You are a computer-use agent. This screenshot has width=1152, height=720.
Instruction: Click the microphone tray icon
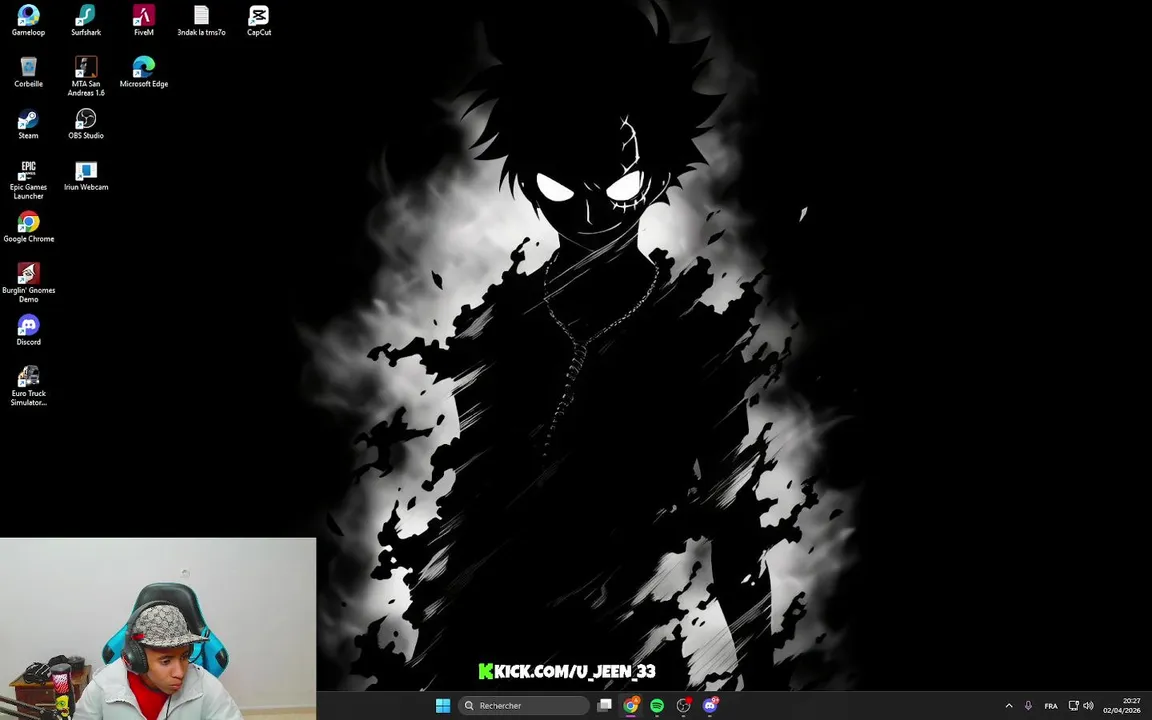pos(1028,705)
